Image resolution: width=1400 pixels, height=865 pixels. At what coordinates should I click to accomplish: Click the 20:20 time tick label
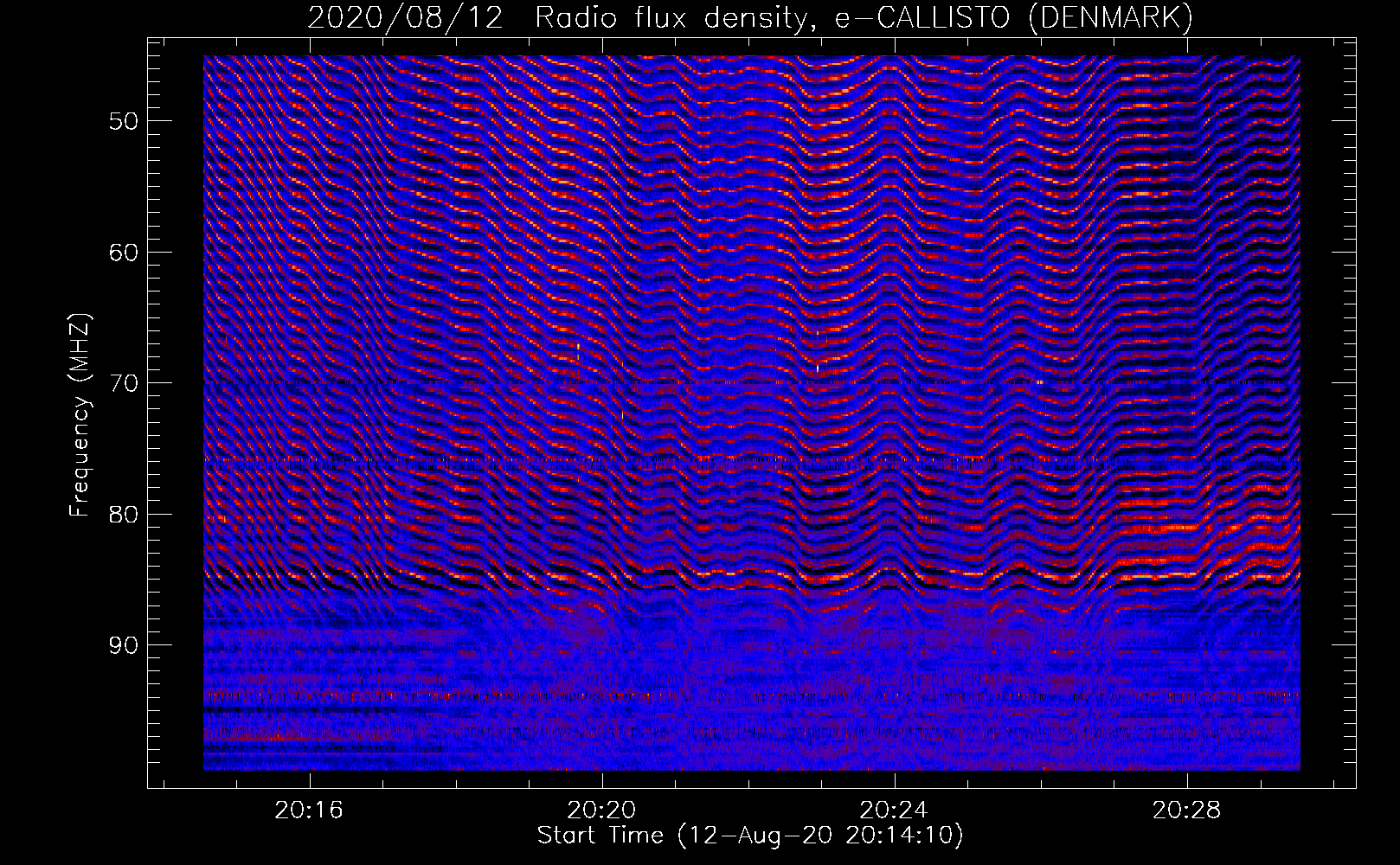601,810
